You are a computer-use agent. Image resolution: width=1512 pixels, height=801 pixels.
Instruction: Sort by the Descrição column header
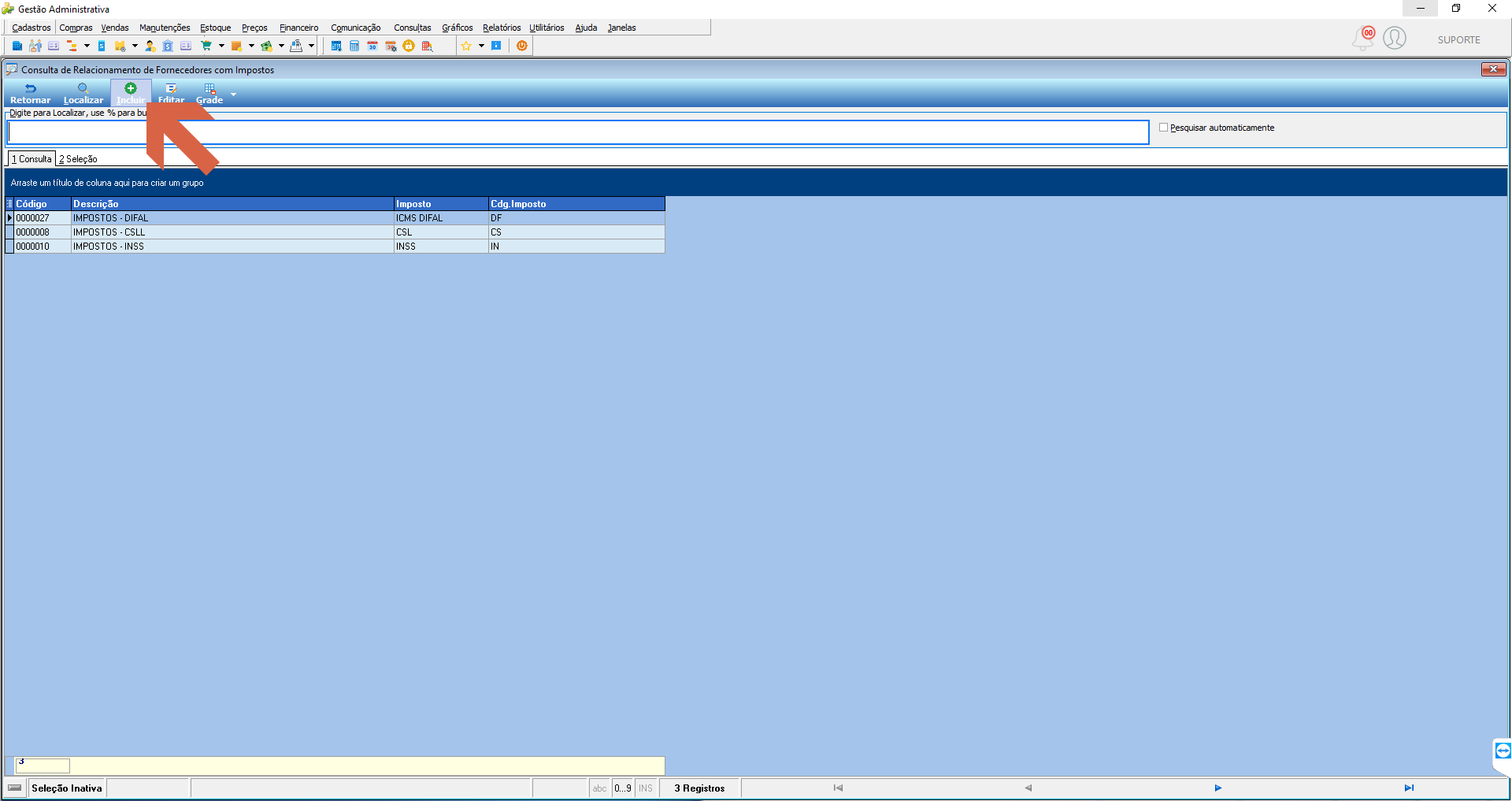[232, 204]
